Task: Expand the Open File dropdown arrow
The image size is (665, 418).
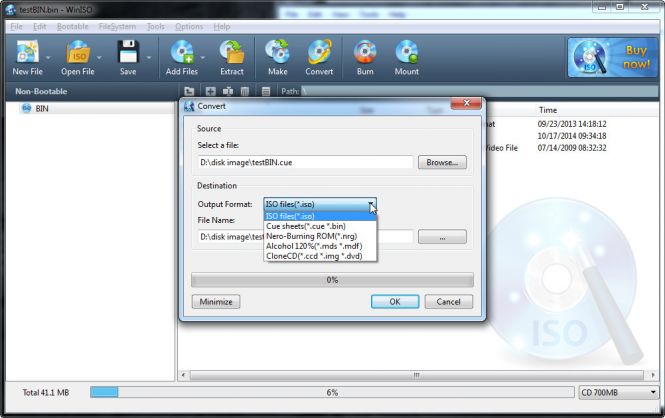Action: click(99, 57)
